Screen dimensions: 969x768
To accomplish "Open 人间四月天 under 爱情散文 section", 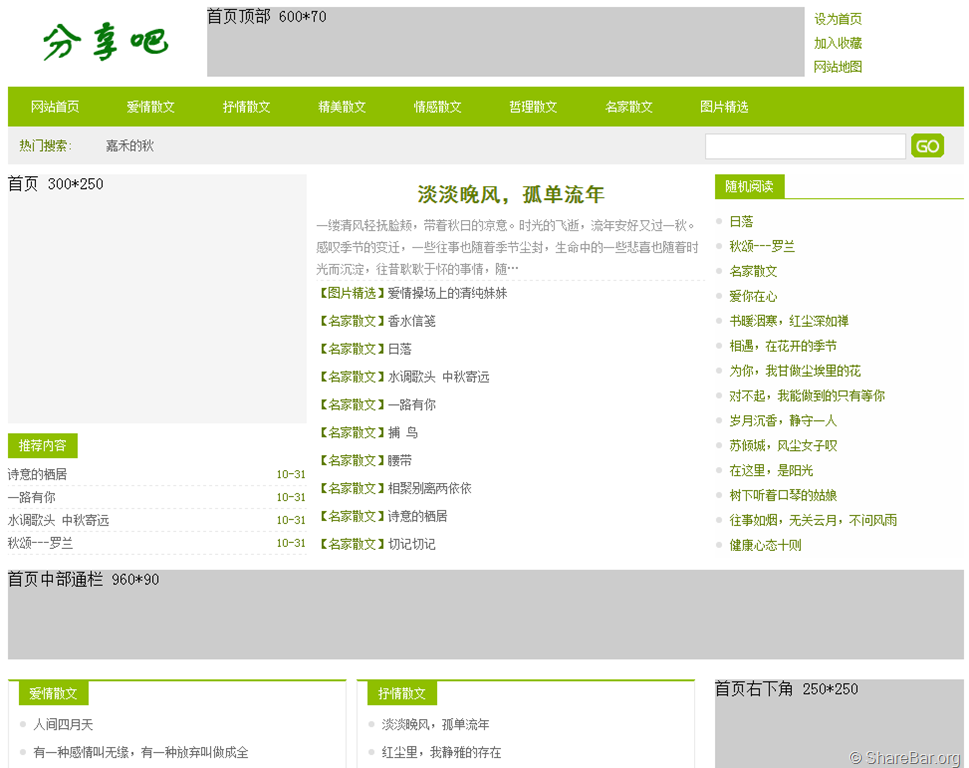I will coord(63,724).
